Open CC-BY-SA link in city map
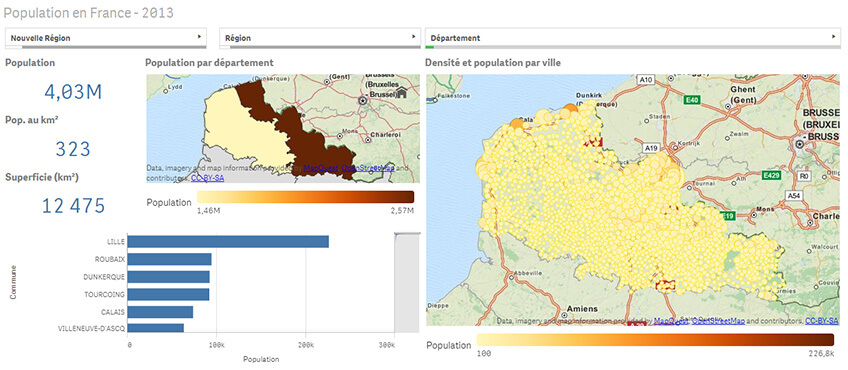 822,321
